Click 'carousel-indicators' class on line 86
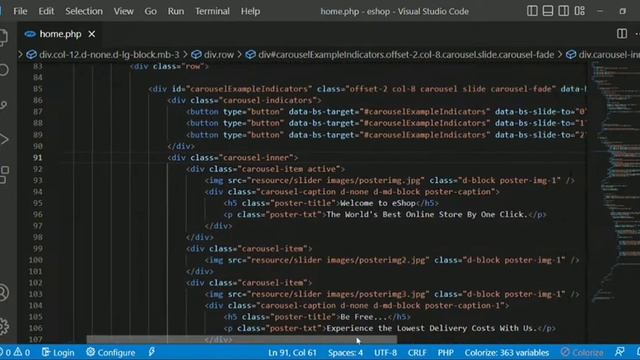The width and height of the screenshot is (640, 360). (268, 100)
